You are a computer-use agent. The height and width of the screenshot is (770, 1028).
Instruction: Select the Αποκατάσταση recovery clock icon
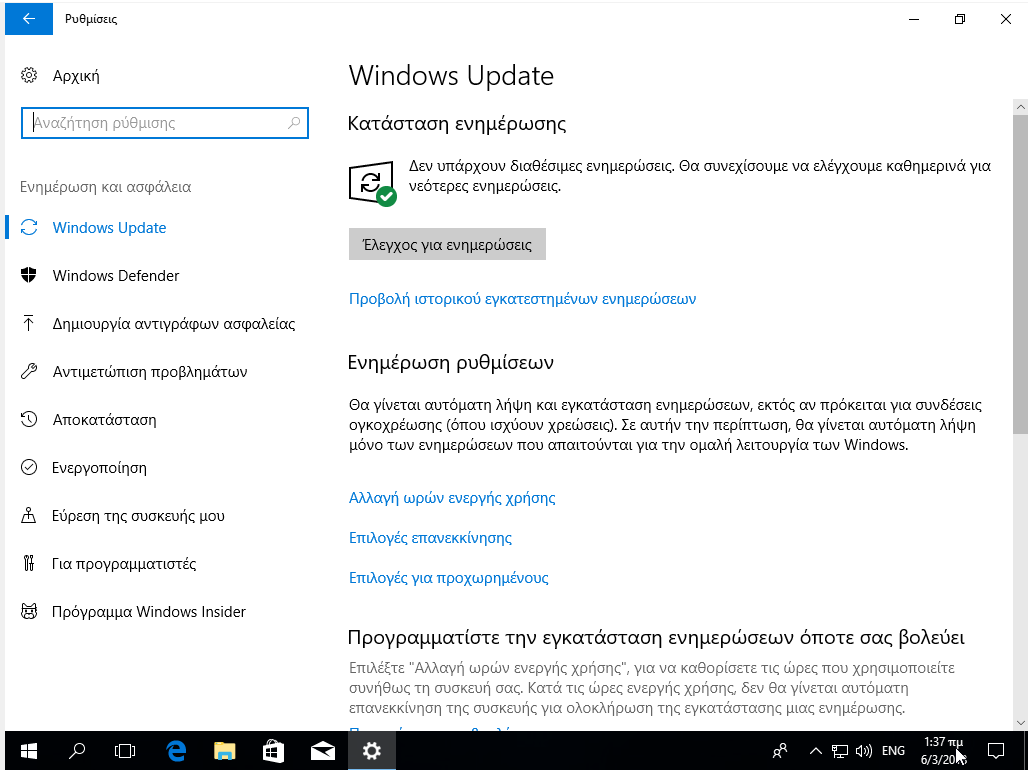pos(29,419)
